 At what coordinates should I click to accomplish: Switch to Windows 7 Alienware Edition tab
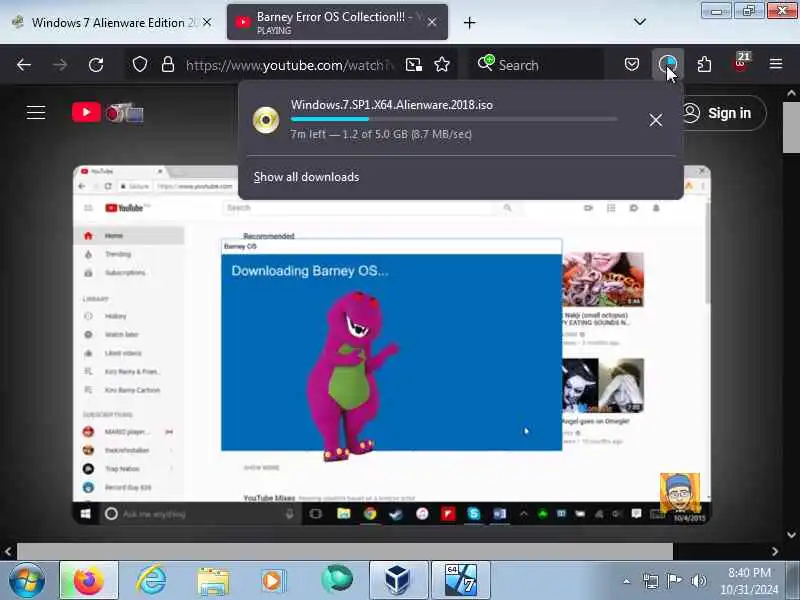click(x=109, y=22)
